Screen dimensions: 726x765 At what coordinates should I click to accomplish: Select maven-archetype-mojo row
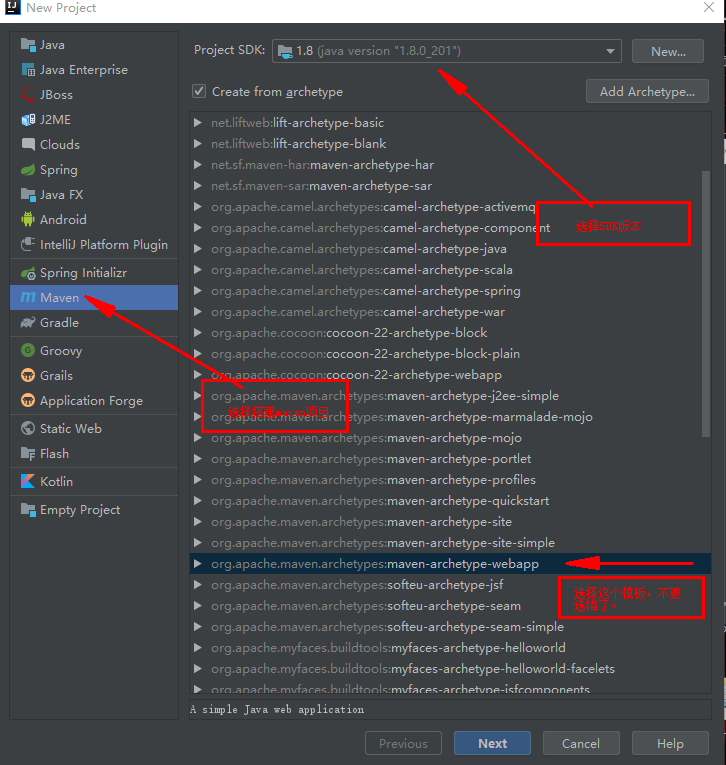tap(450, 438)
